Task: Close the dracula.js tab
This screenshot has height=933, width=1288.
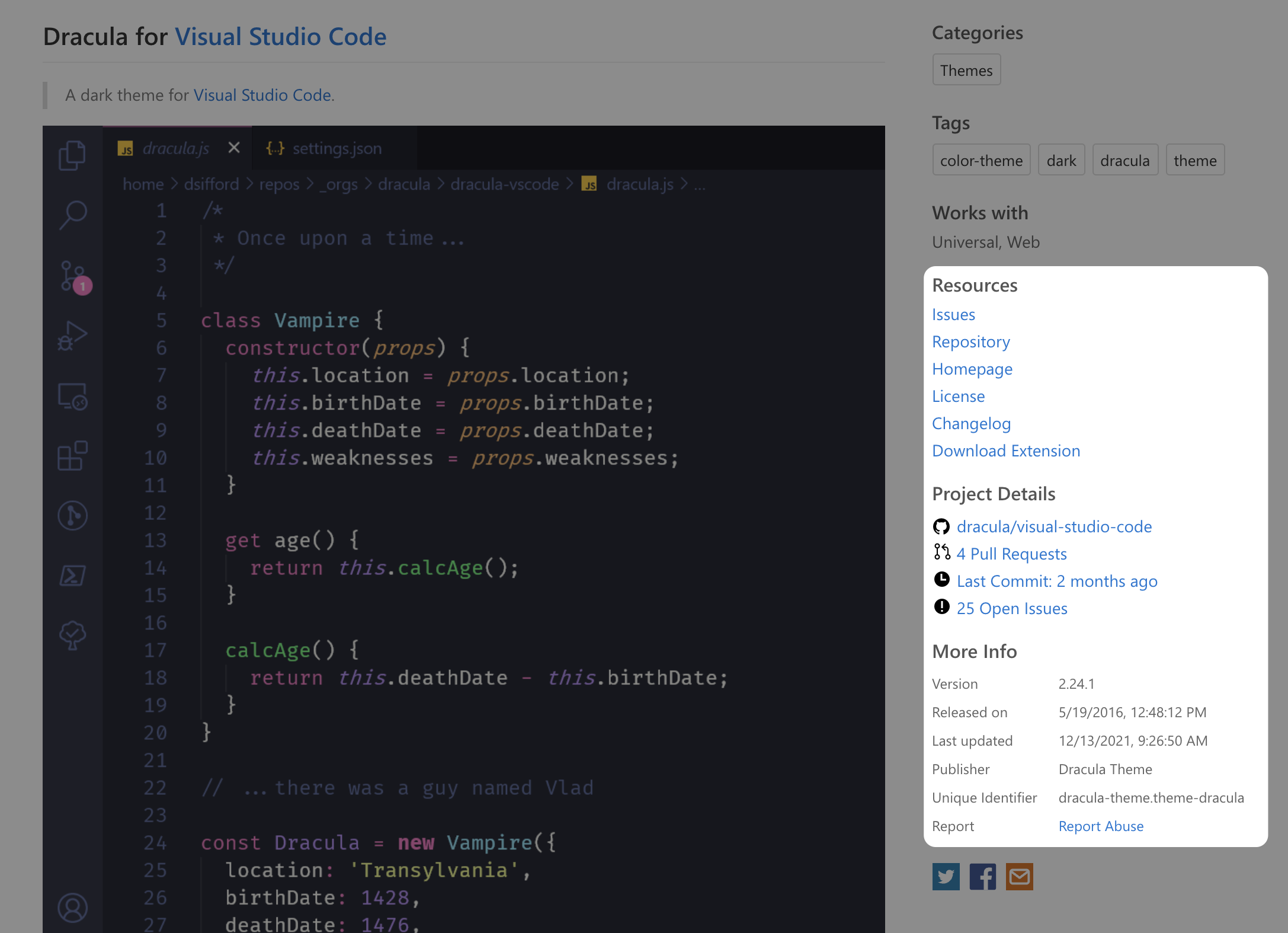Action: [x=233, y=148]
